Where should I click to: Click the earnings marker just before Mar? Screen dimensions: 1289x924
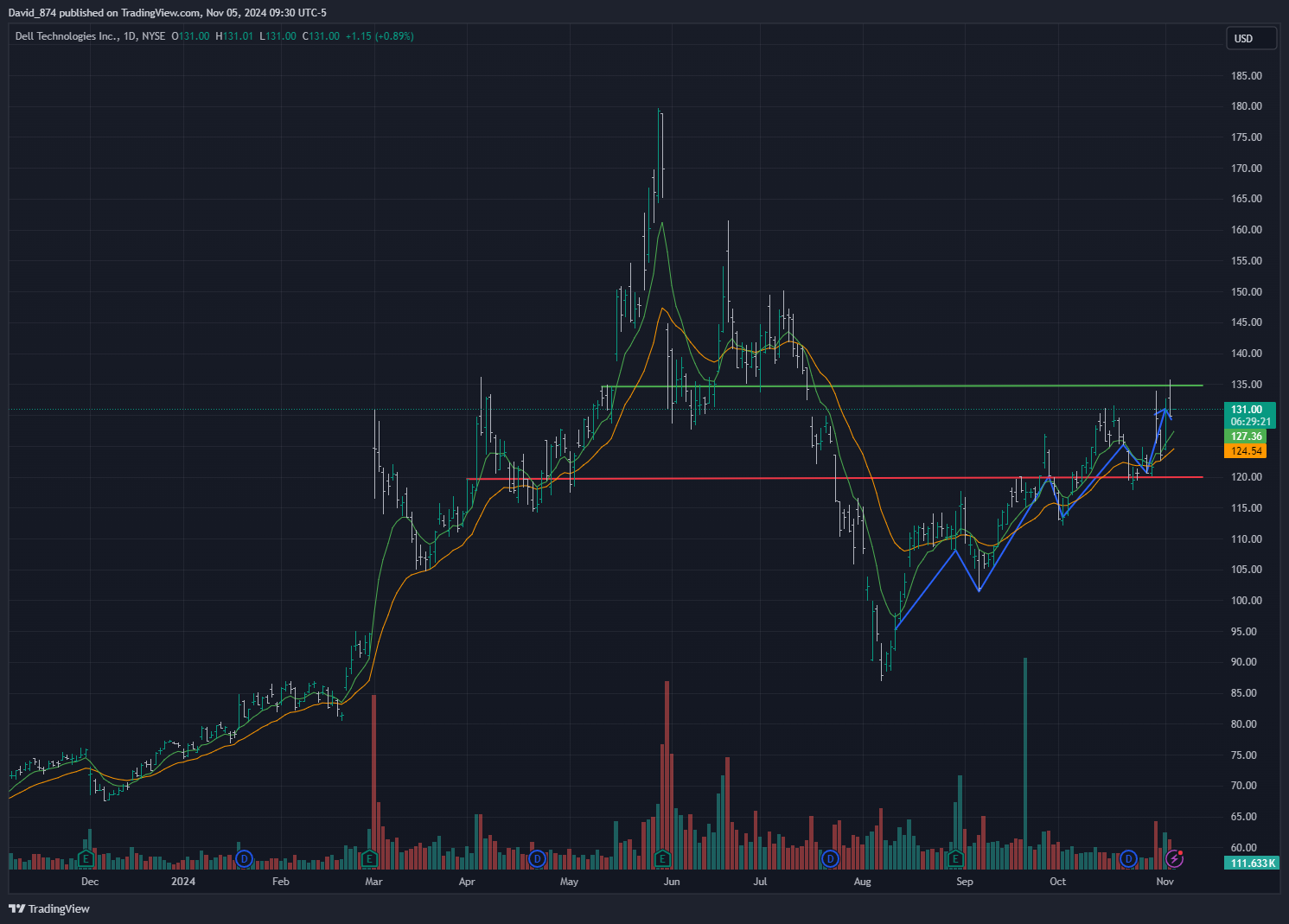369,858
